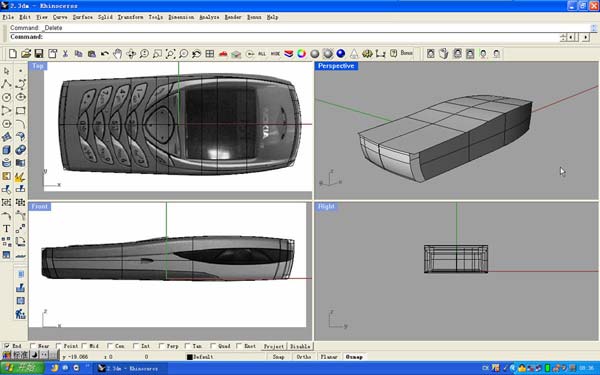
Task: Enable the Mid osnap checkbox
Action: click(x=84, y=346)
